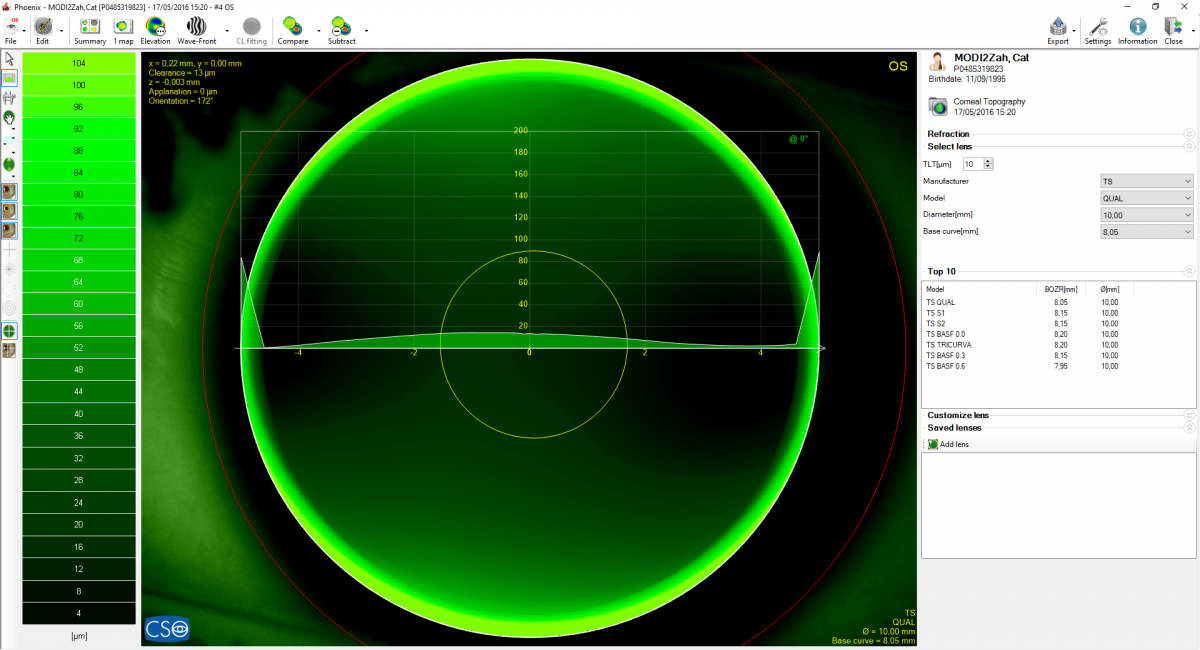Toggle the green image display button
This screenshot has width=1200, height=650.
pyautogui.click(x=10, y=78)
